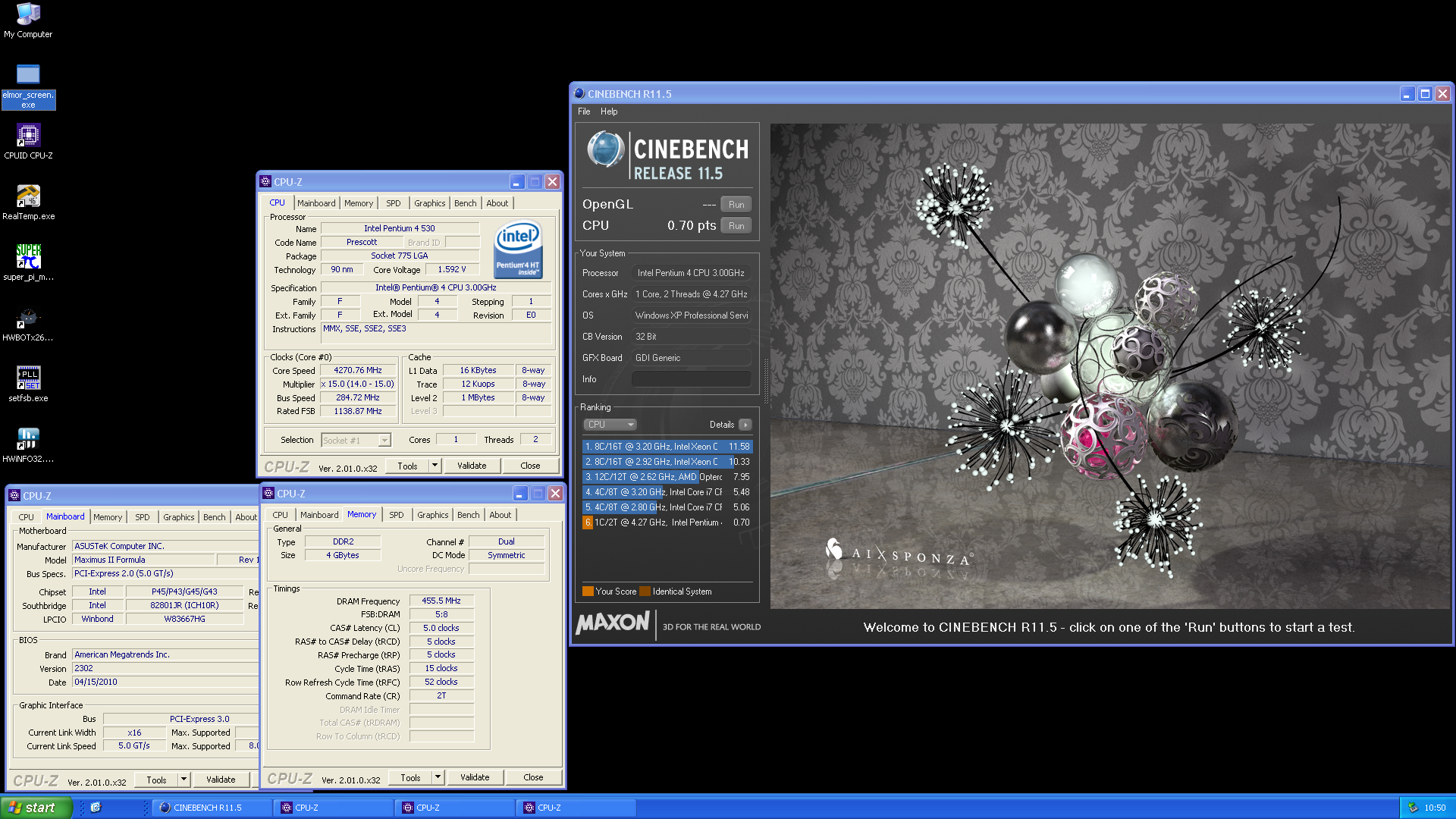
Task: Open the Cinebench Help menu
Action: pos(609,111)
